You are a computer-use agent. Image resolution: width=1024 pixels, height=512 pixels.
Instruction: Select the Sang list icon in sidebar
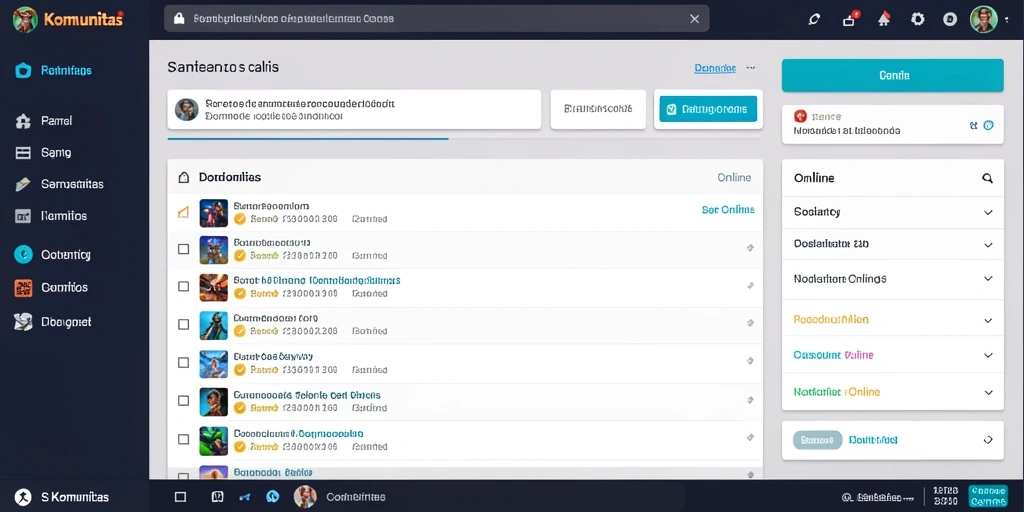click(x=23, y=153)
